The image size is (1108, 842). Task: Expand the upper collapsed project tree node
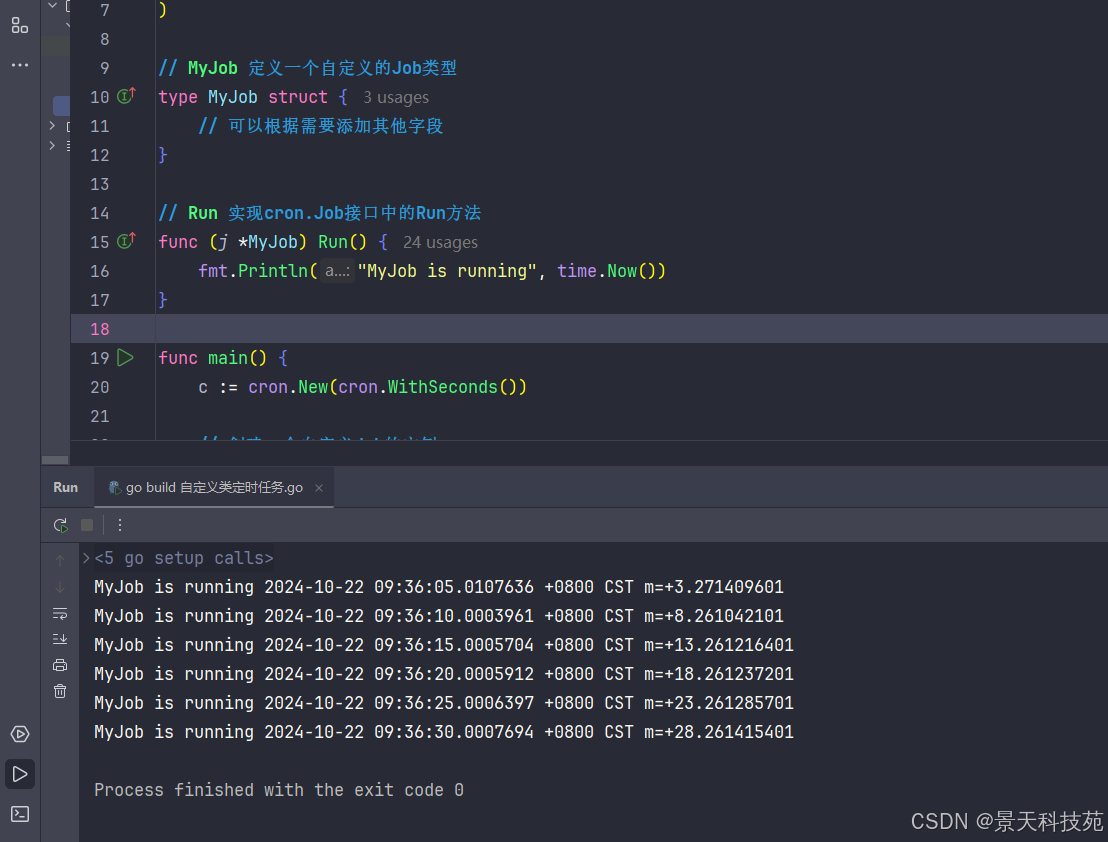point(52,126)
